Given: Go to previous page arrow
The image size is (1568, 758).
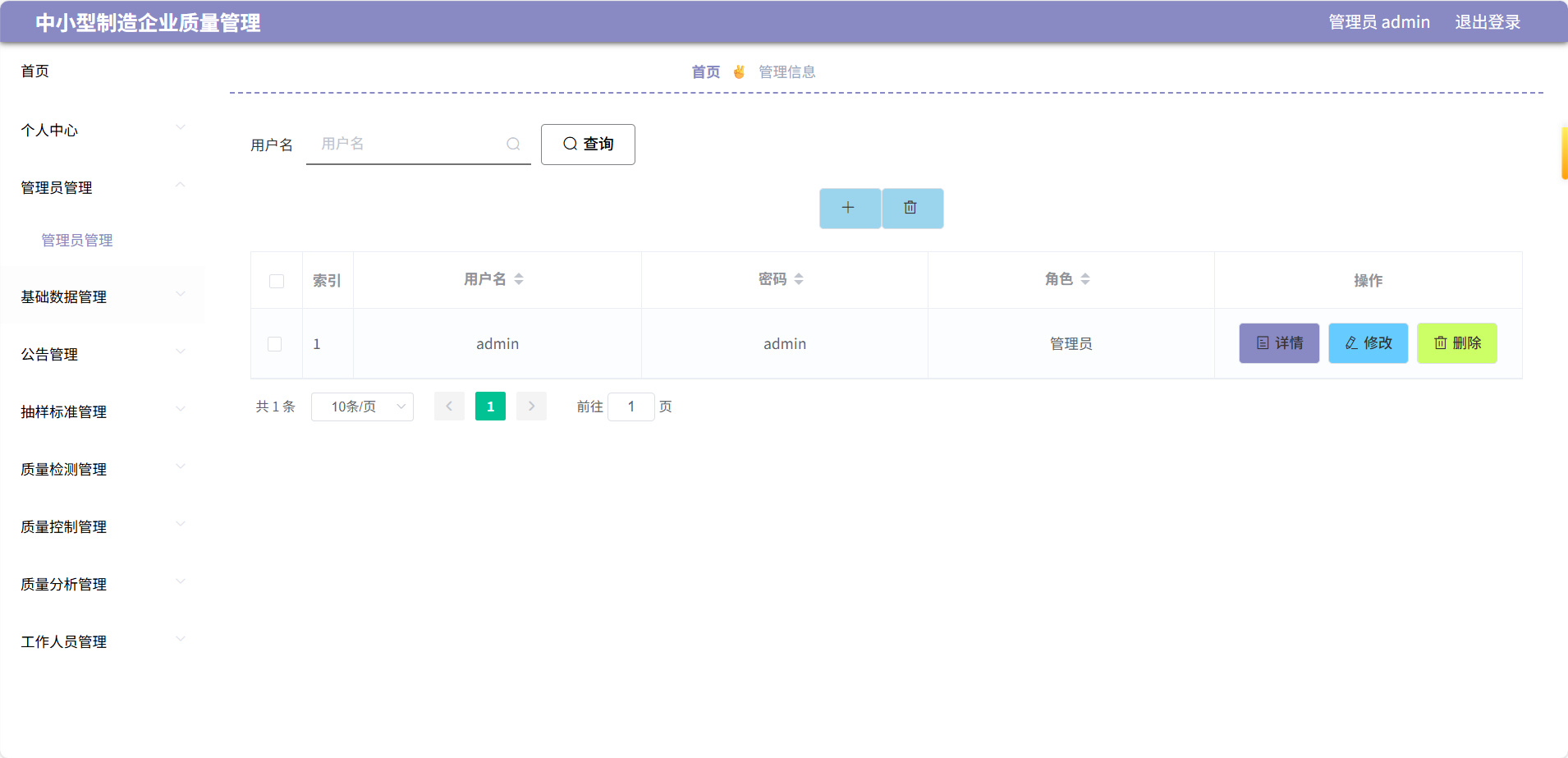Looking at the screenshot, I should pos(449,407).
